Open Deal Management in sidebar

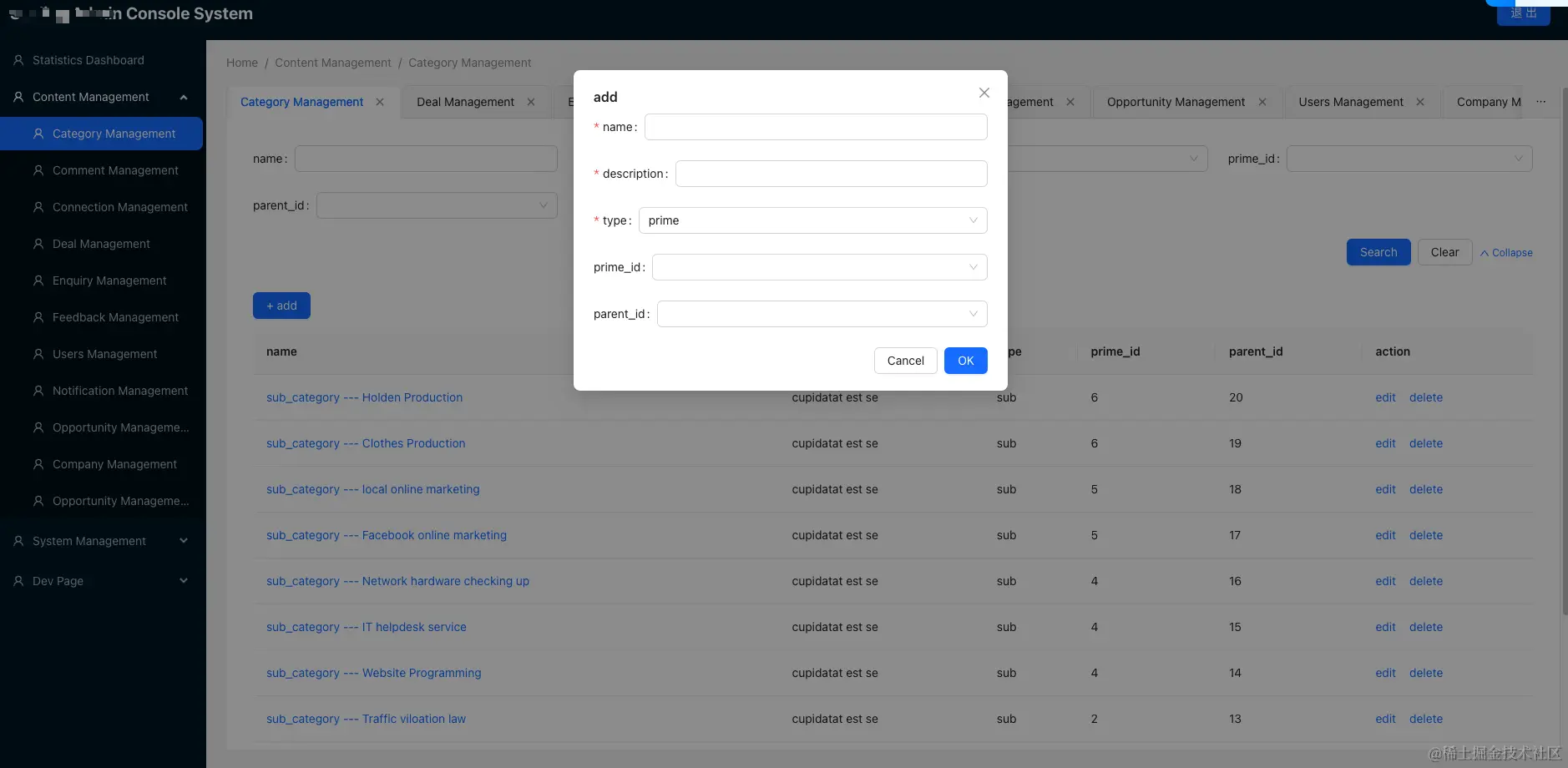pos(103,244)
